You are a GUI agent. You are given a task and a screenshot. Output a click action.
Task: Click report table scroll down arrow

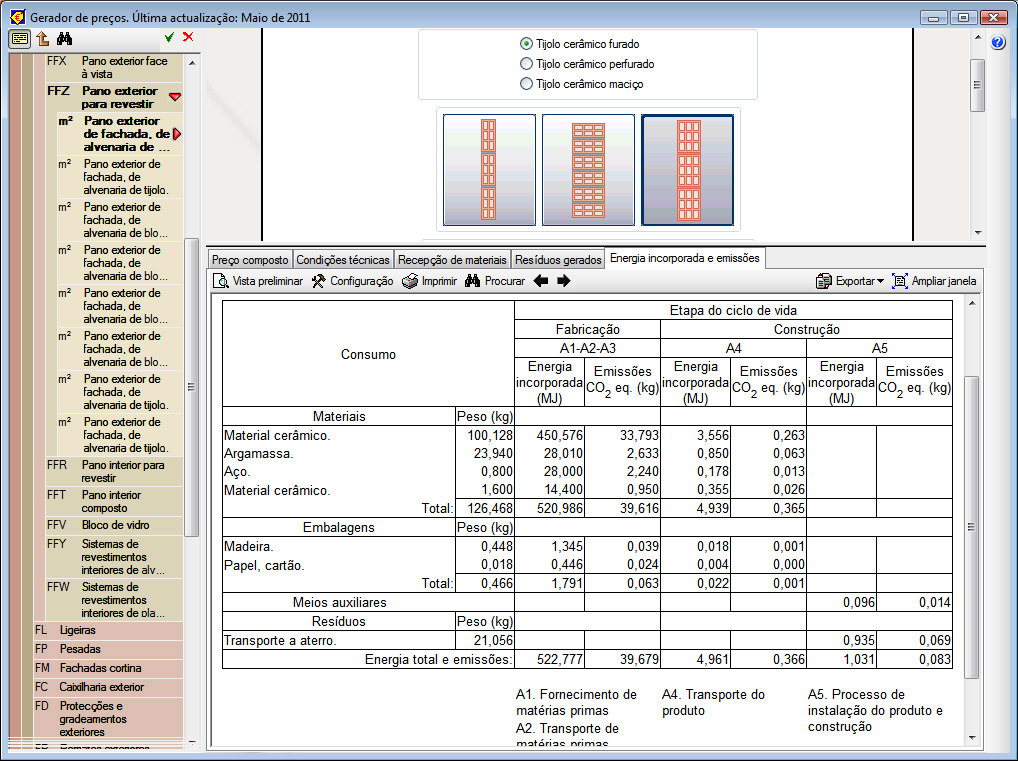[x=972, y=738]
